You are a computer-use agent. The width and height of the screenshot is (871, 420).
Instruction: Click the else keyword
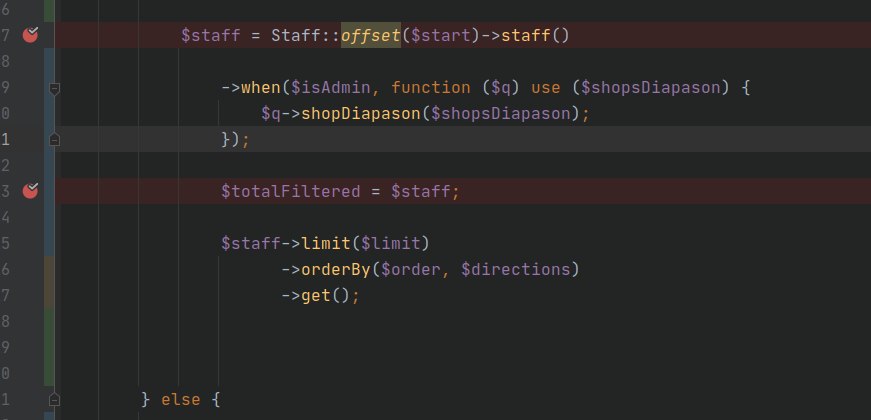[181, 399]
